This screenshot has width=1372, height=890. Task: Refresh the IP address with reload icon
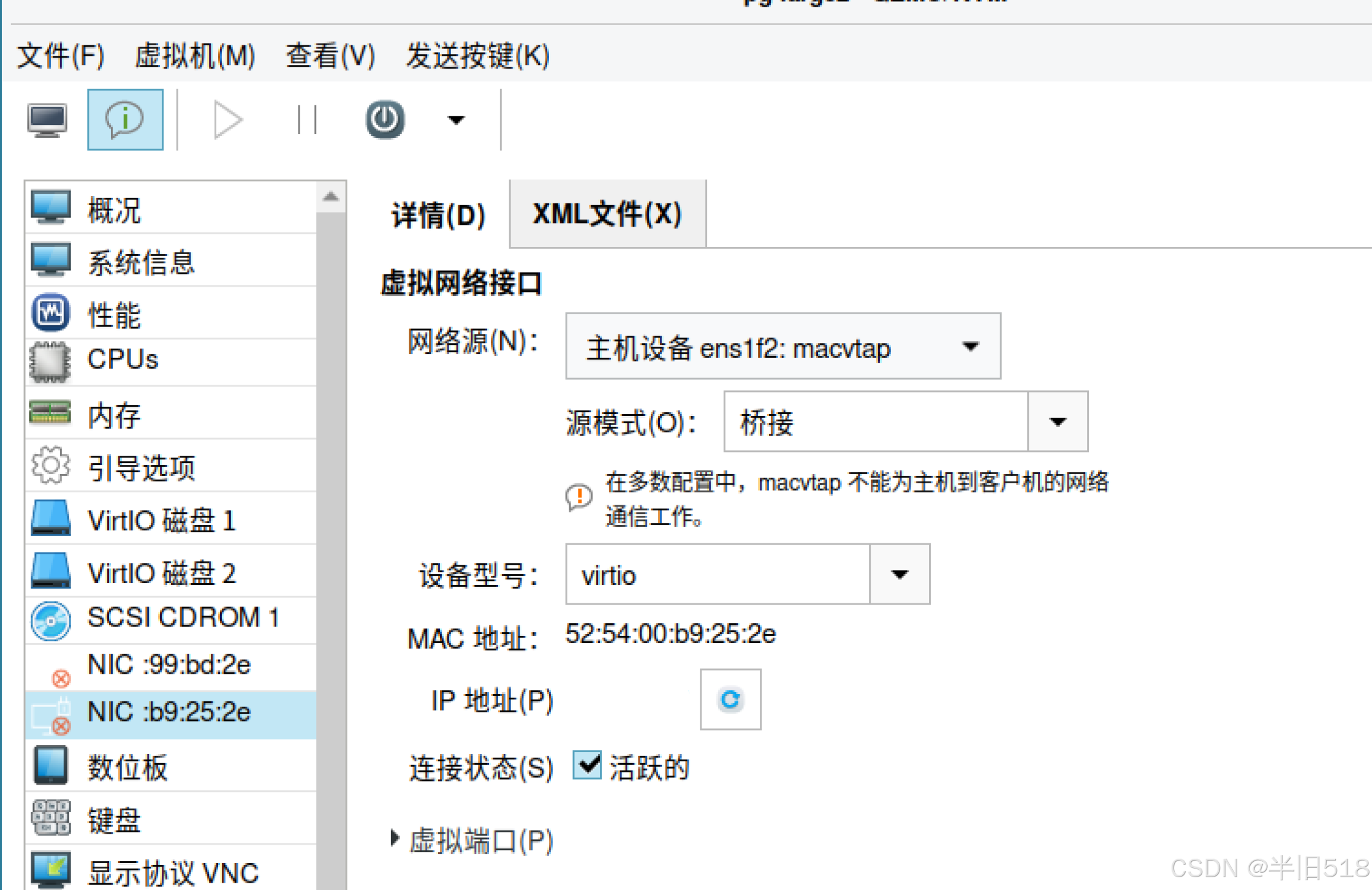[730, 700]
